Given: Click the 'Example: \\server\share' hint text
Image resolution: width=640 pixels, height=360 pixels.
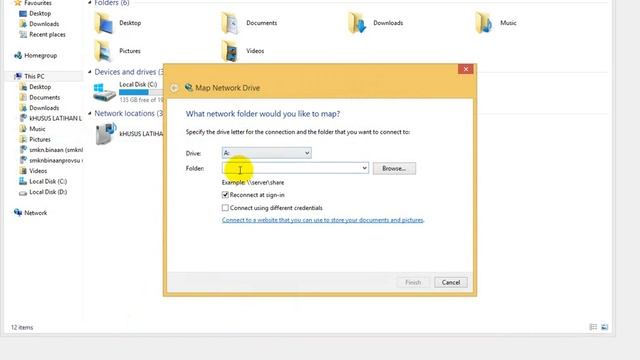Looking at the screenshot, I should (x=253, y=182).
